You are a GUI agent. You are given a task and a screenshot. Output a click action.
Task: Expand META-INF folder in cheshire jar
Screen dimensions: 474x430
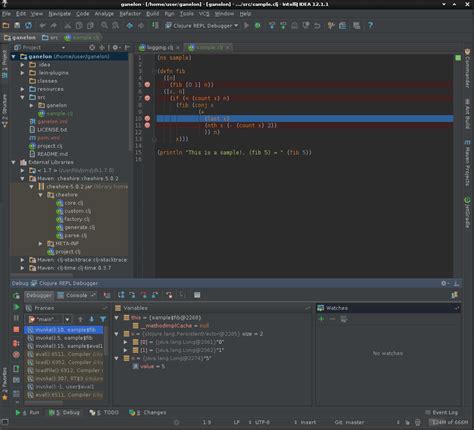(40, 244)
